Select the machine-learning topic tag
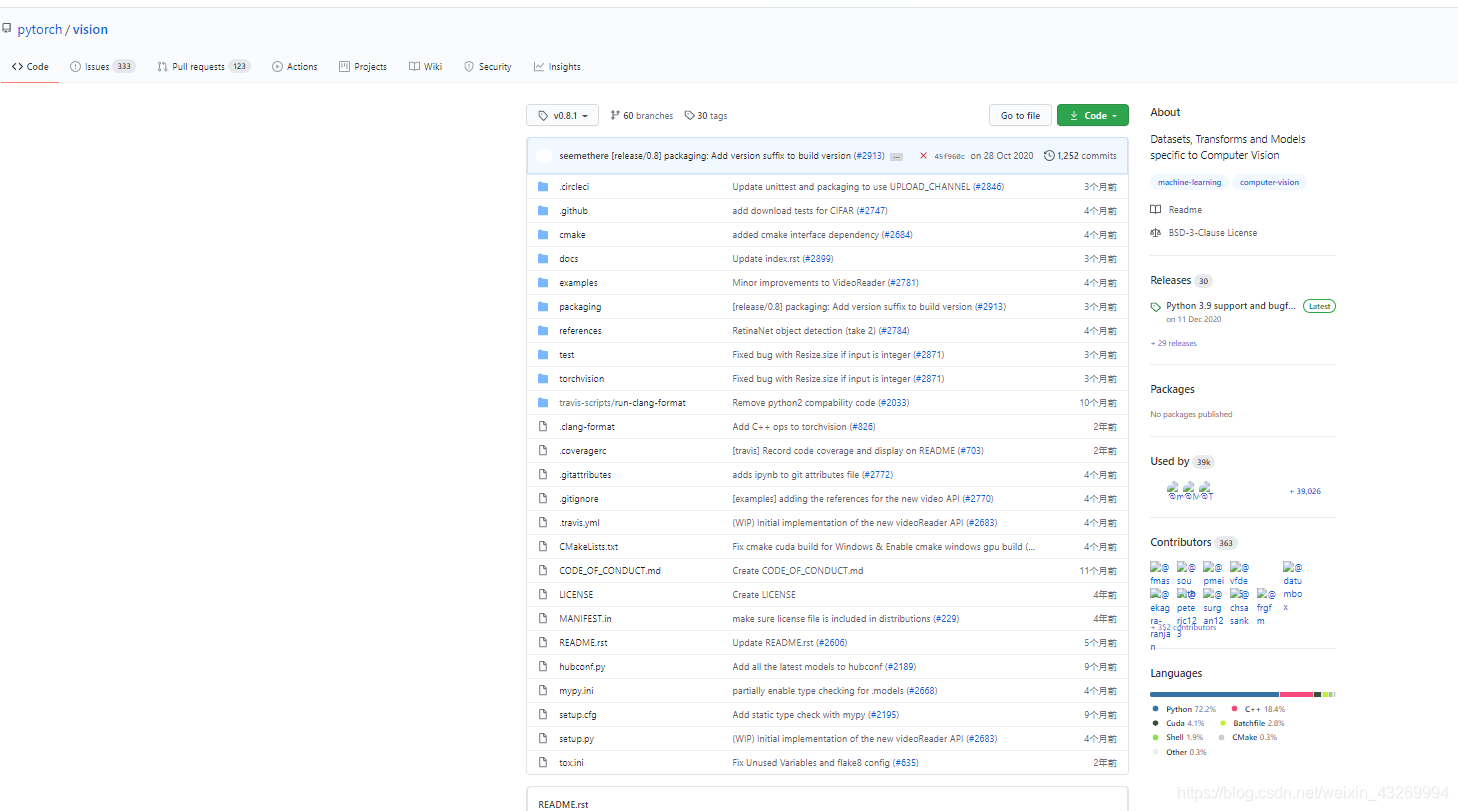The width and height of the screenshot is (1458, 811). click(1189, 183)
